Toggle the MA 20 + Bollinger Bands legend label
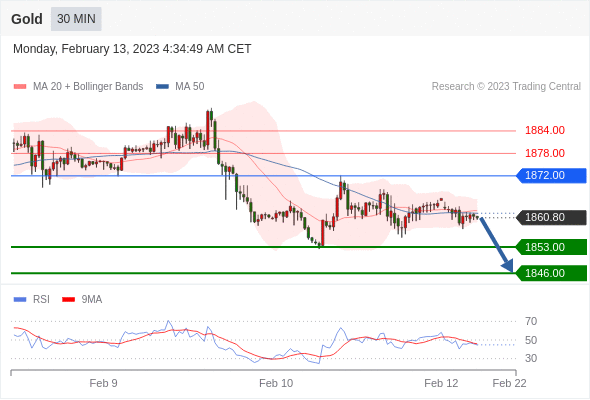 click(x=88, y=87)
